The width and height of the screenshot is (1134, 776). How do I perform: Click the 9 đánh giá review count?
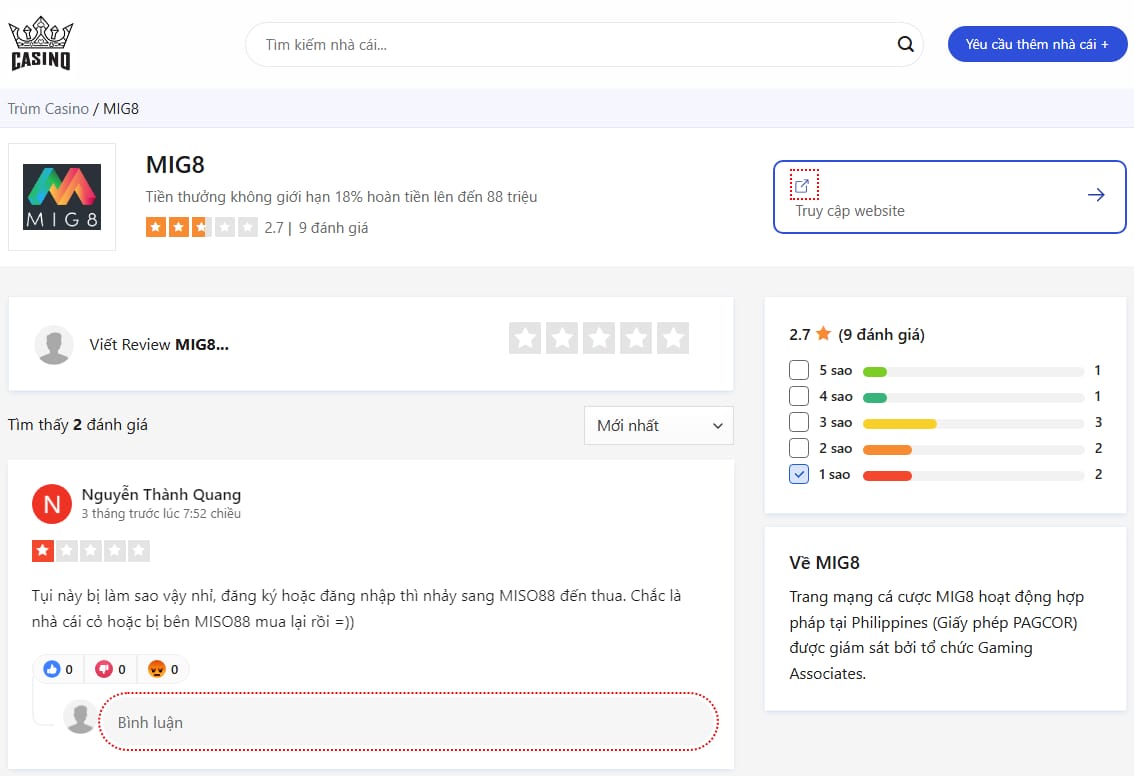(333, 228)
